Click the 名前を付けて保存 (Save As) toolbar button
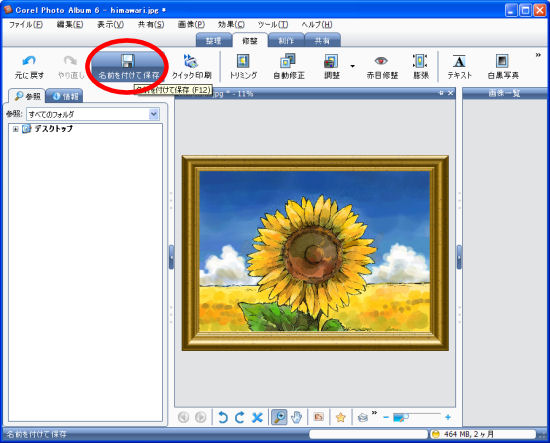This screenshot has width=550, height=443. pos(128,67)
